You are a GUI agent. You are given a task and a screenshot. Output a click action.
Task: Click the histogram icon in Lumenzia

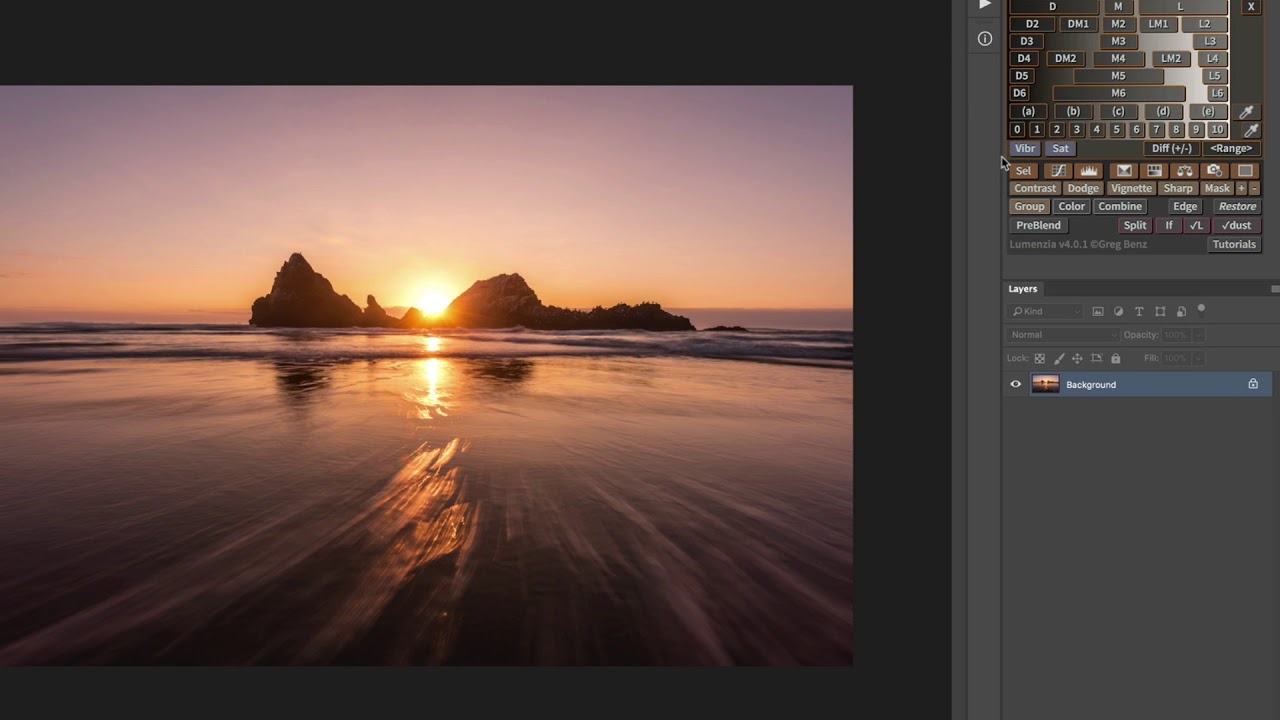point(1088,171)
